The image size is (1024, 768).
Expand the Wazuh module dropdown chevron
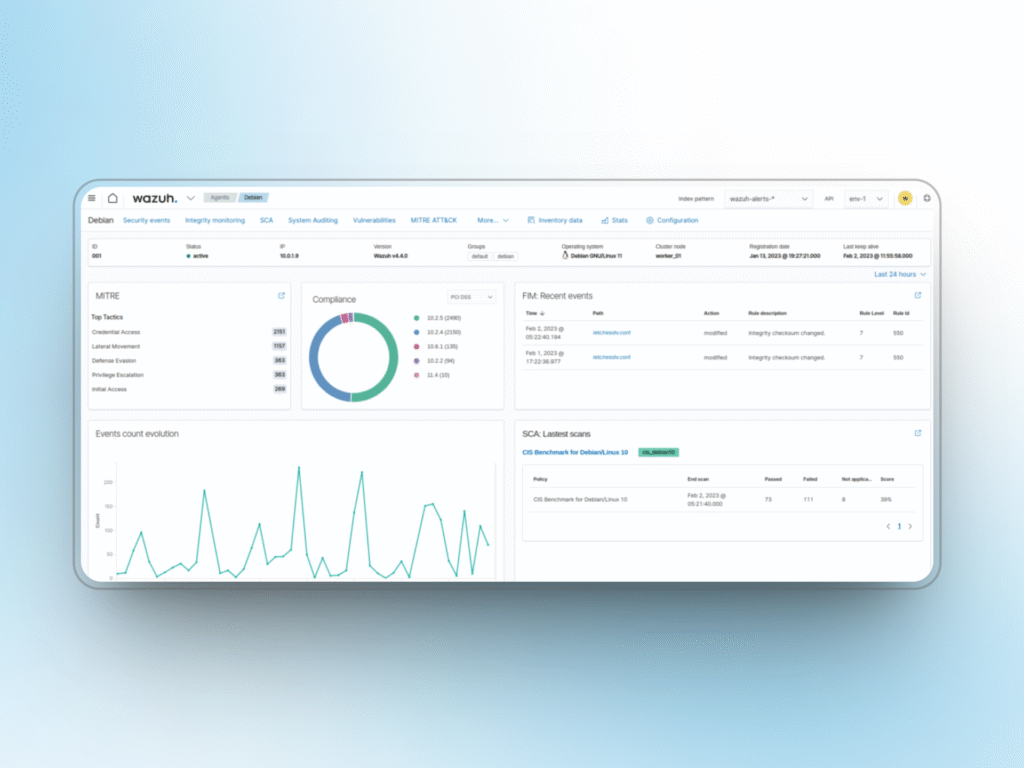coord(191,198)
